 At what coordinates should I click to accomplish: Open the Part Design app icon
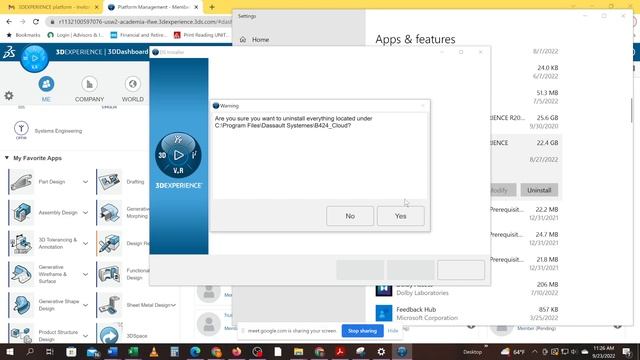(22, 182)
